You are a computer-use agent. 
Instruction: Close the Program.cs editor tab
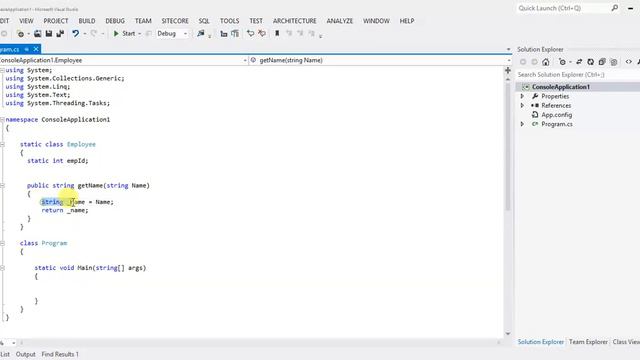pos(36,49)
